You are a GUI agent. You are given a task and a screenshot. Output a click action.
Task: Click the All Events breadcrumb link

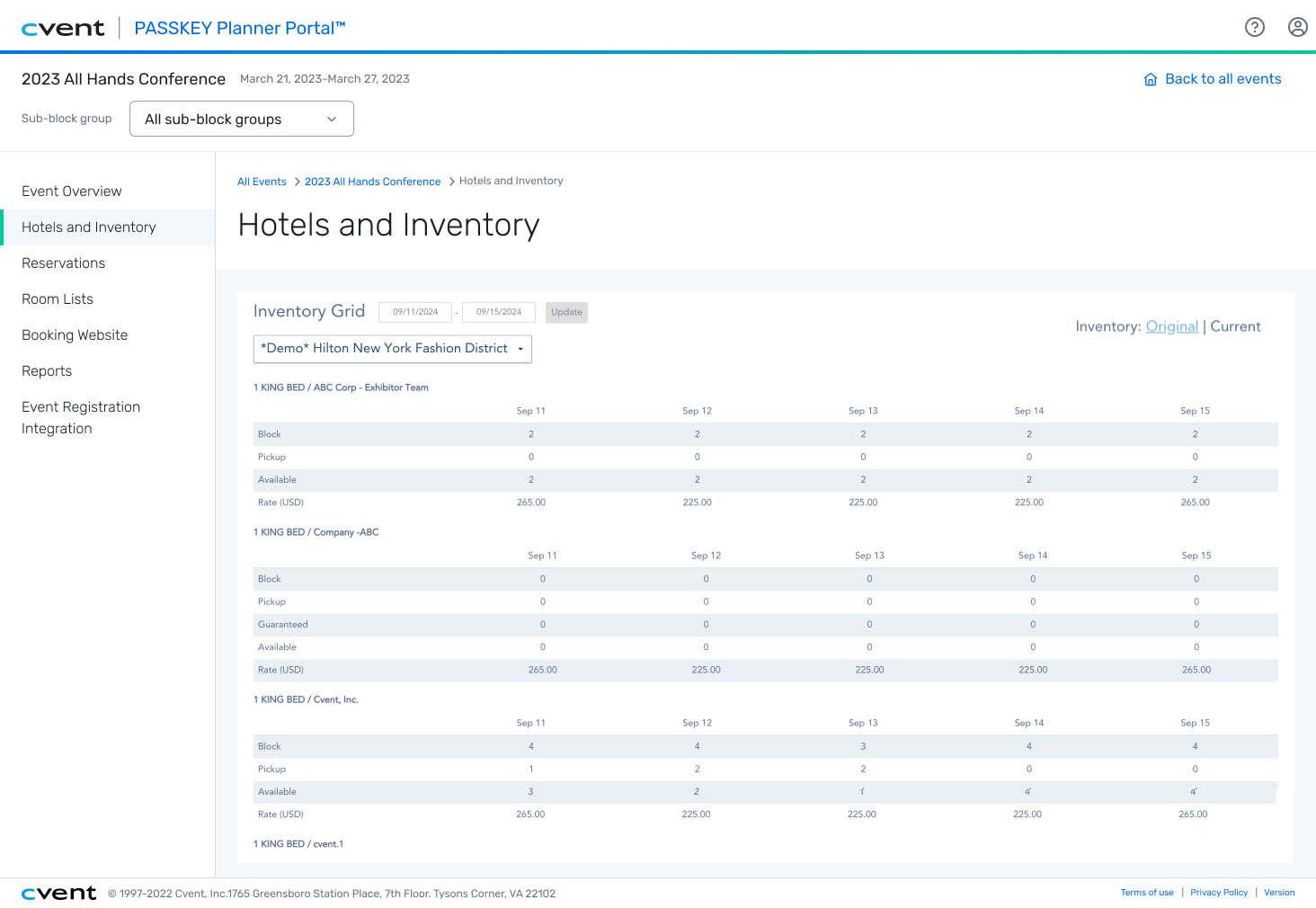coord(262,182)
